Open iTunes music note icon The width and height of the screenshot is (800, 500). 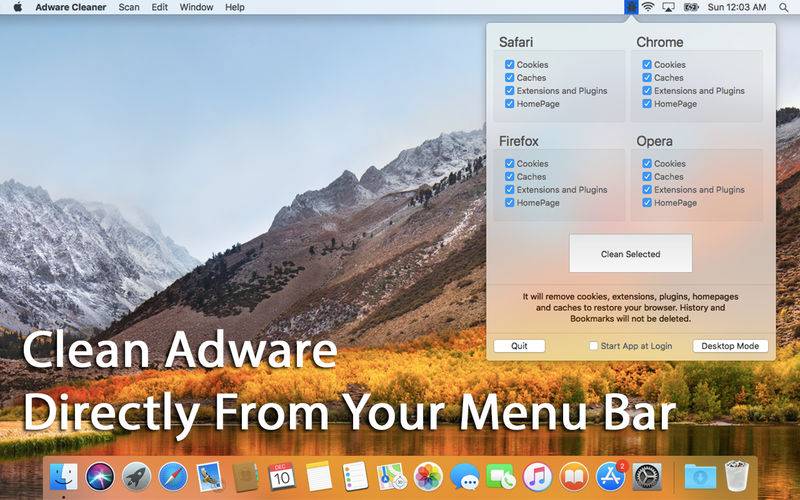point(537,477)
